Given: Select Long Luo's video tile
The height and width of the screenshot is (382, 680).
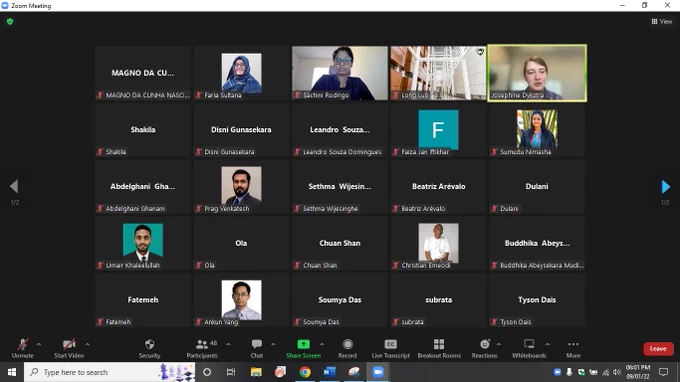Looking at the screenshot, I should point(438,73).
